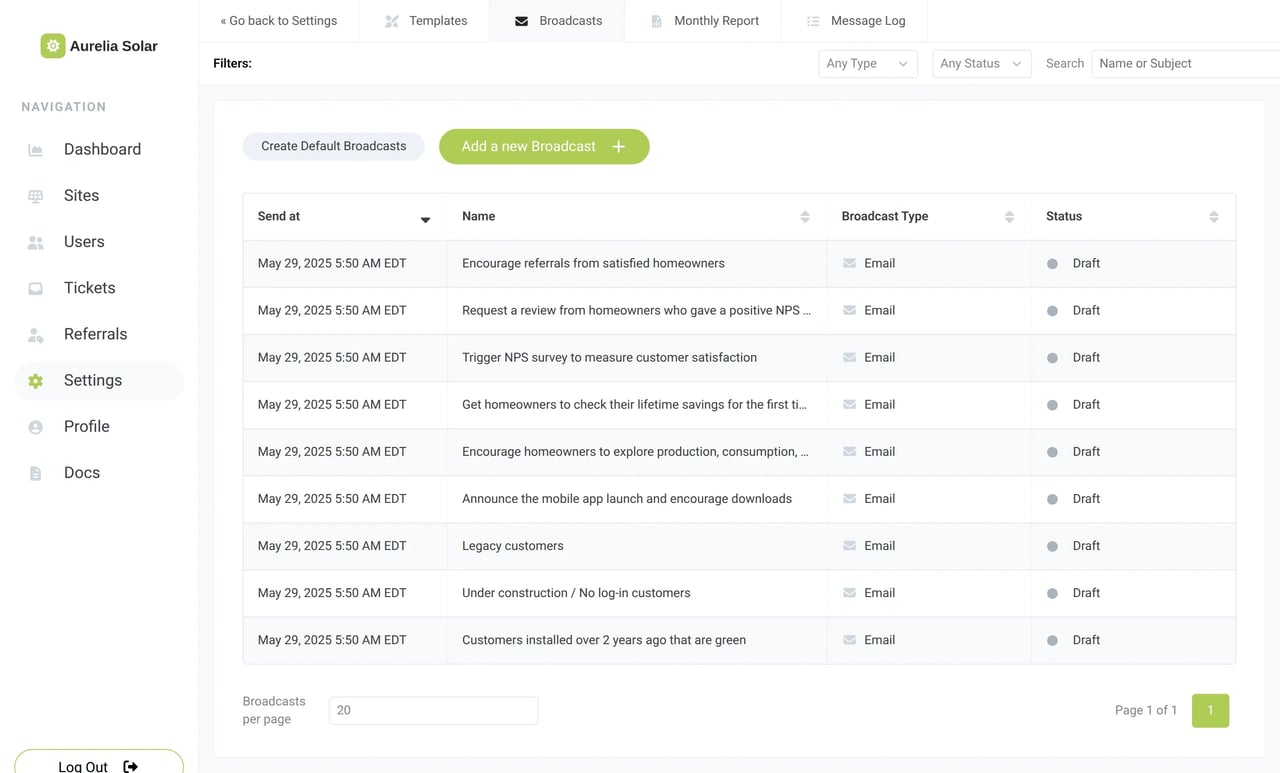Click the Aurelia Solar logo icon
Viewport: 1280px width, 773px height.
pyautogui.click(x=53, y=46)
